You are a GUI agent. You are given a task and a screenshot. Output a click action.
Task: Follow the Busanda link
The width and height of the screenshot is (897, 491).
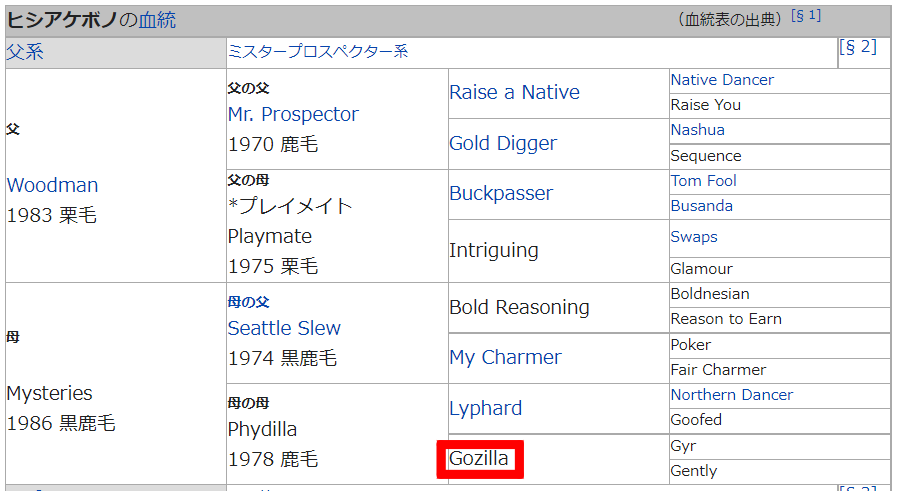tap(701, 206)
